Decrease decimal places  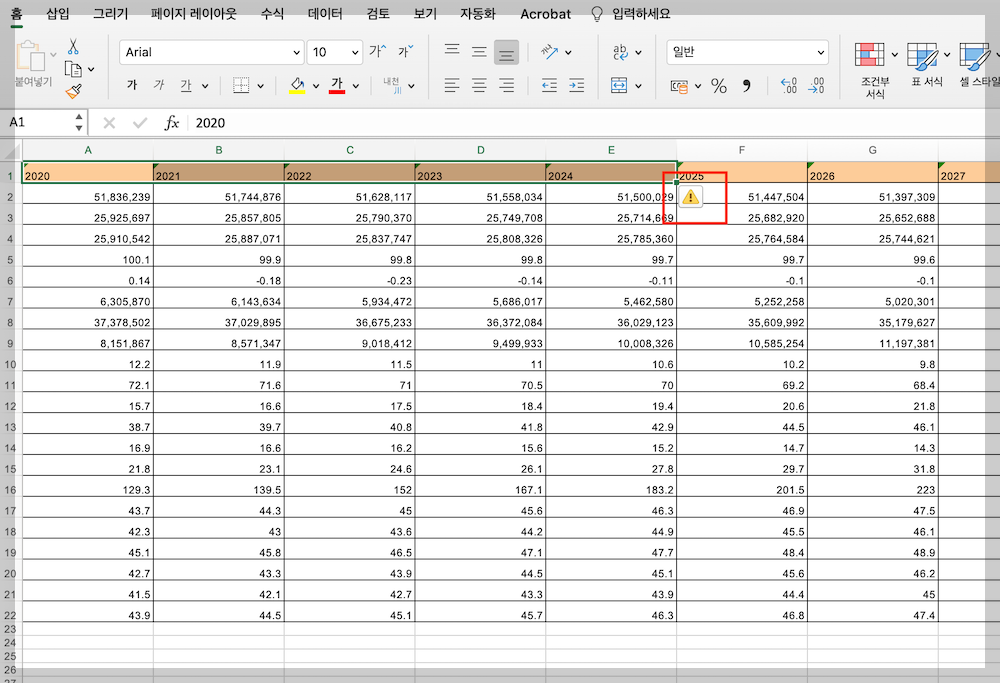pyautogui.click(x=816, y=85)
